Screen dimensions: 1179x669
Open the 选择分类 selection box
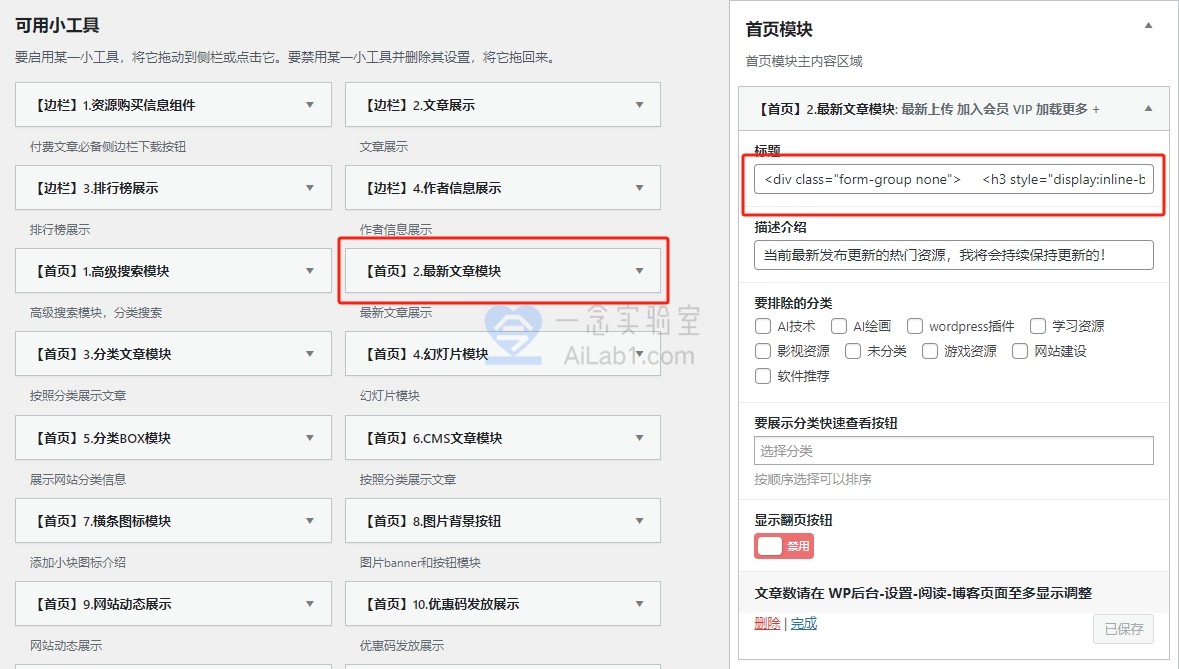pos(953,451)
